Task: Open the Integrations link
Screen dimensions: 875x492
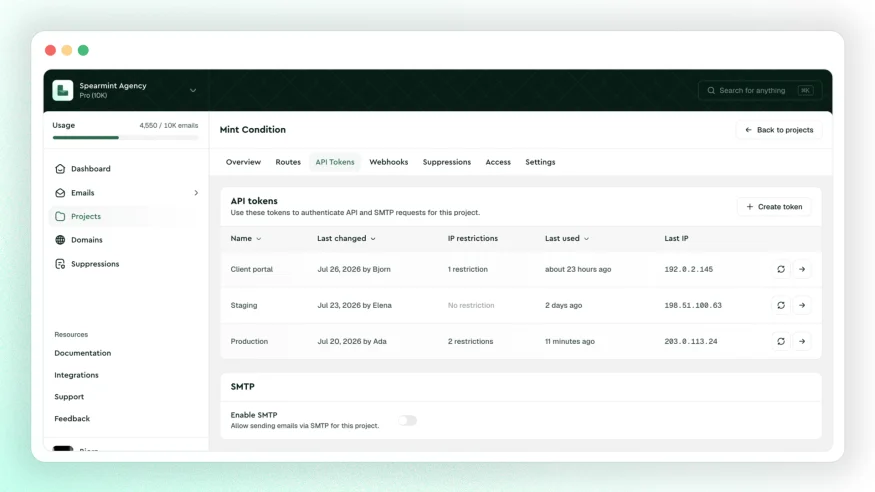Action: (x=76, y=375)
